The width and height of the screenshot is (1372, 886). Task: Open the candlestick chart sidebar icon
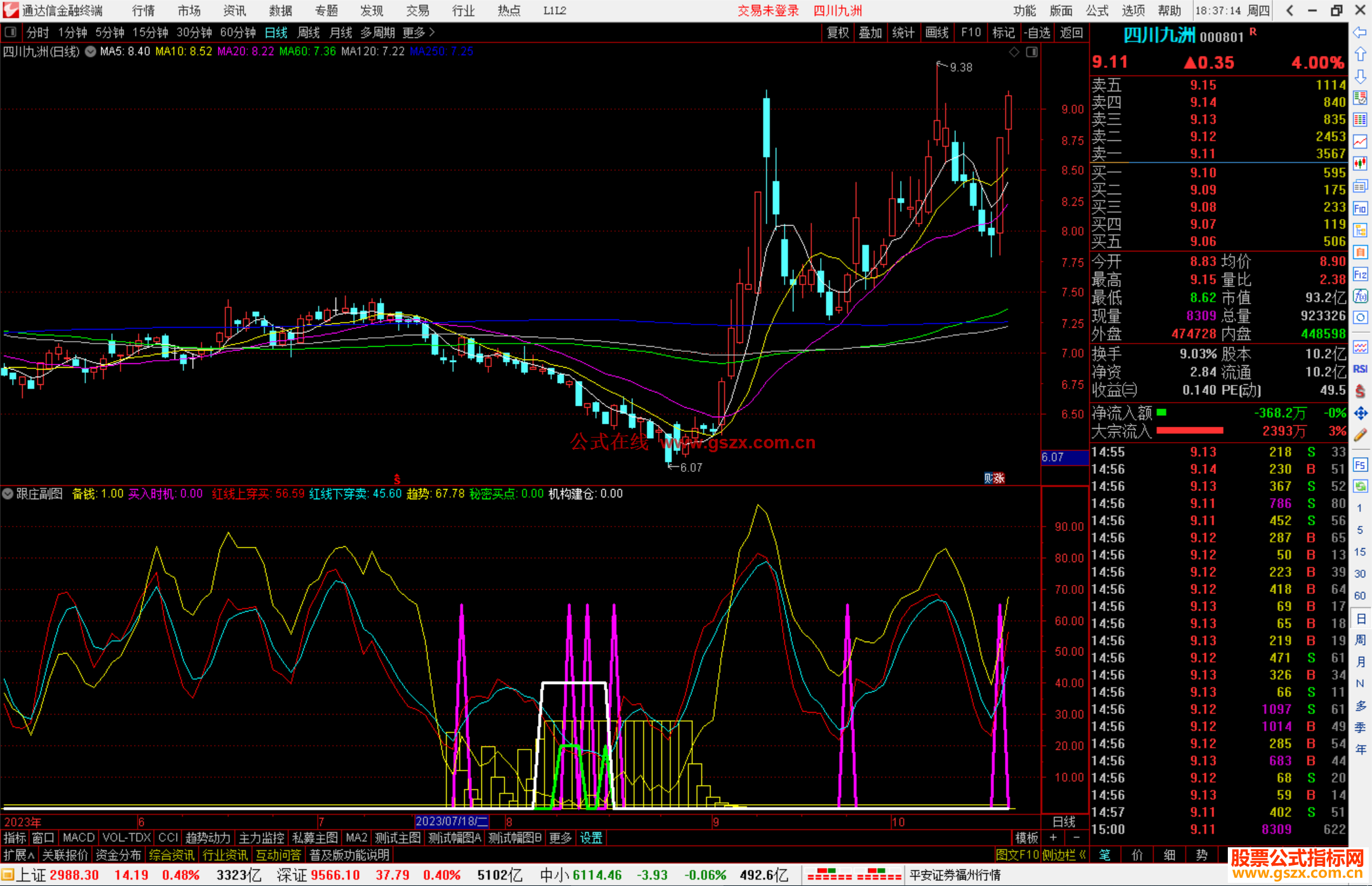[x=1360, y=163]
